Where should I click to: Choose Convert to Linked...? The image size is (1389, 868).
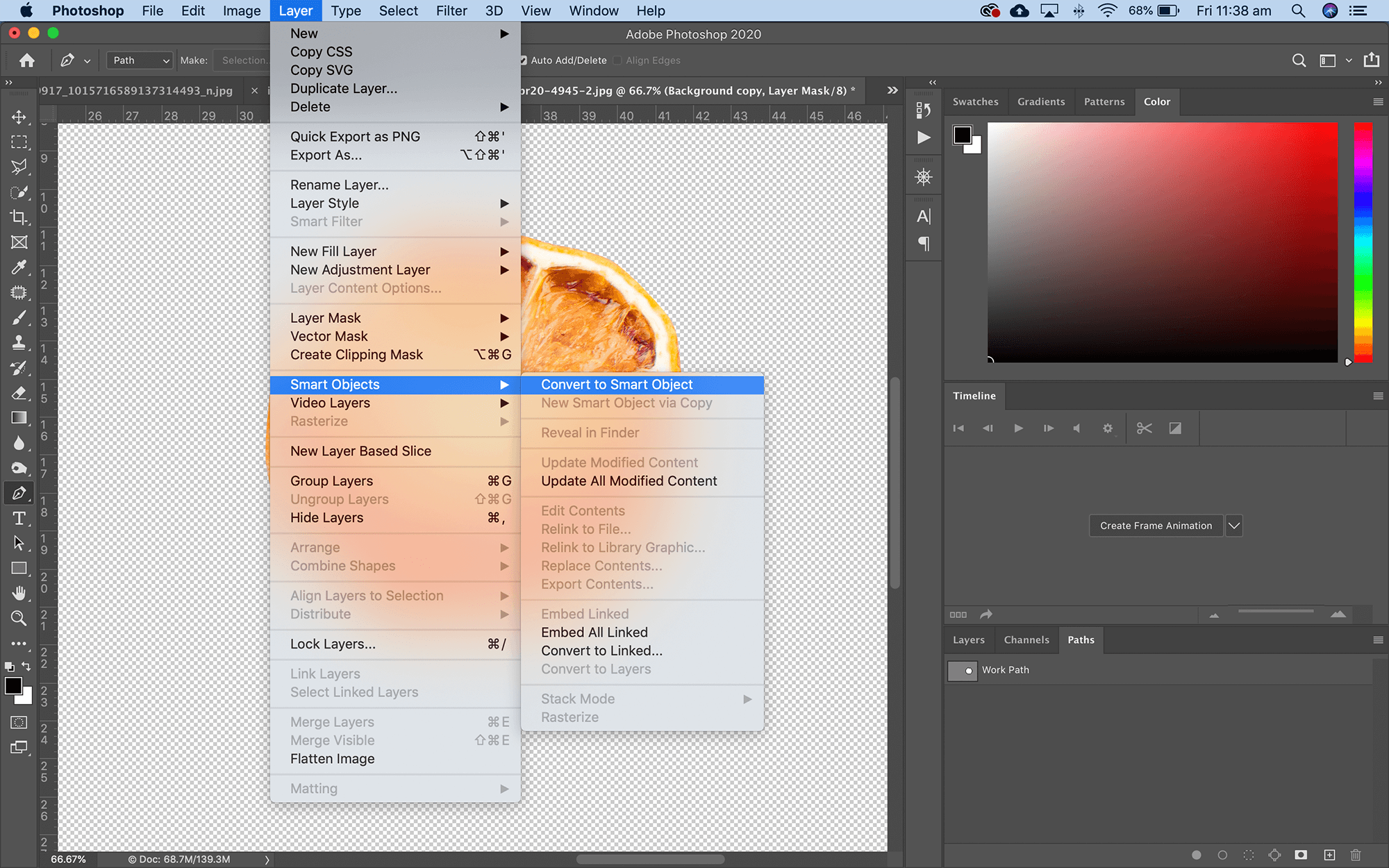[x=642, y=651]
